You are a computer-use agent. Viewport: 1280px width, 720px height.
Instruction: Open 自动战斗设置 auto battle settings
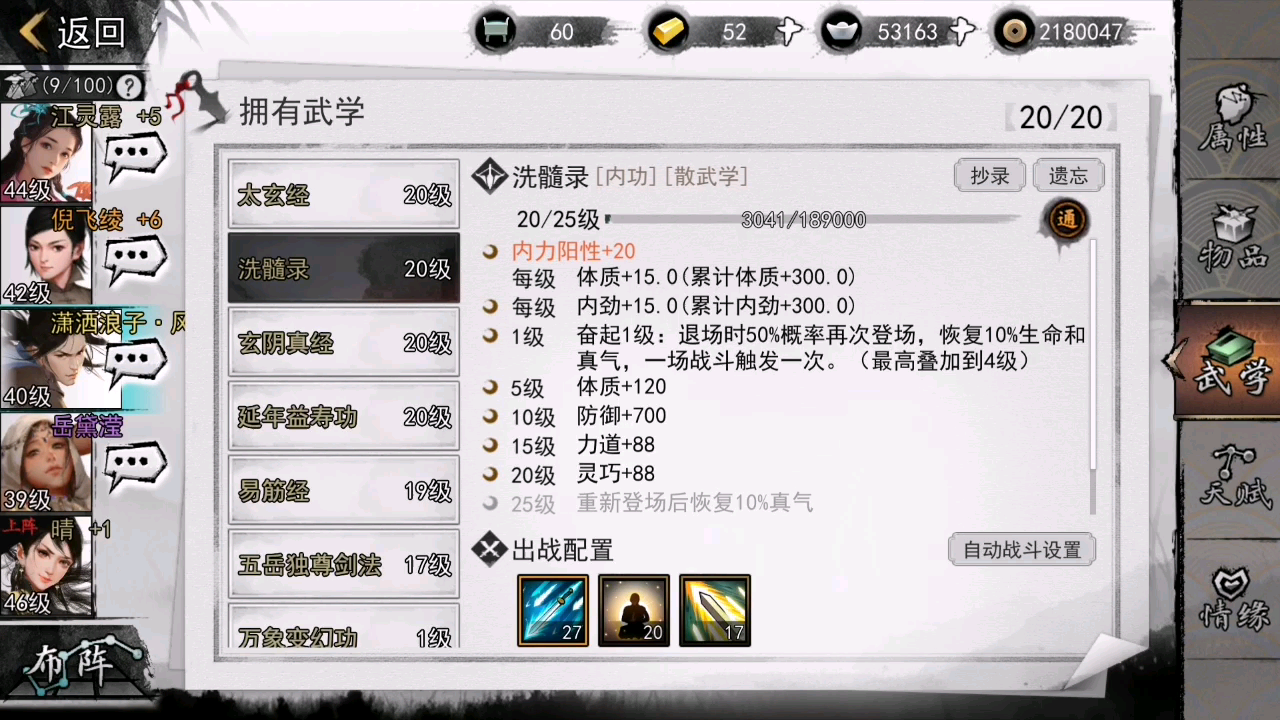pyautogui.click(x=1022, y=550)
